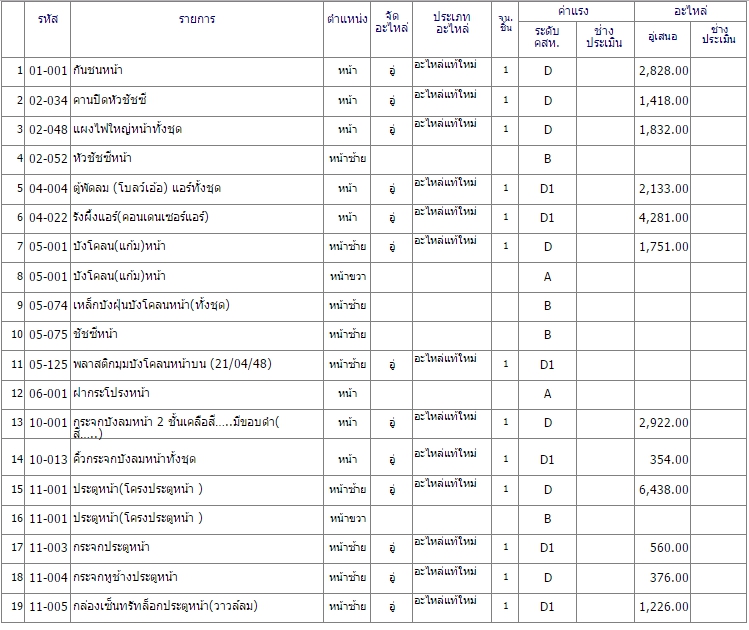Click price 1,832.00
This screenshot has width=749, height=630.
pos(664,129)
